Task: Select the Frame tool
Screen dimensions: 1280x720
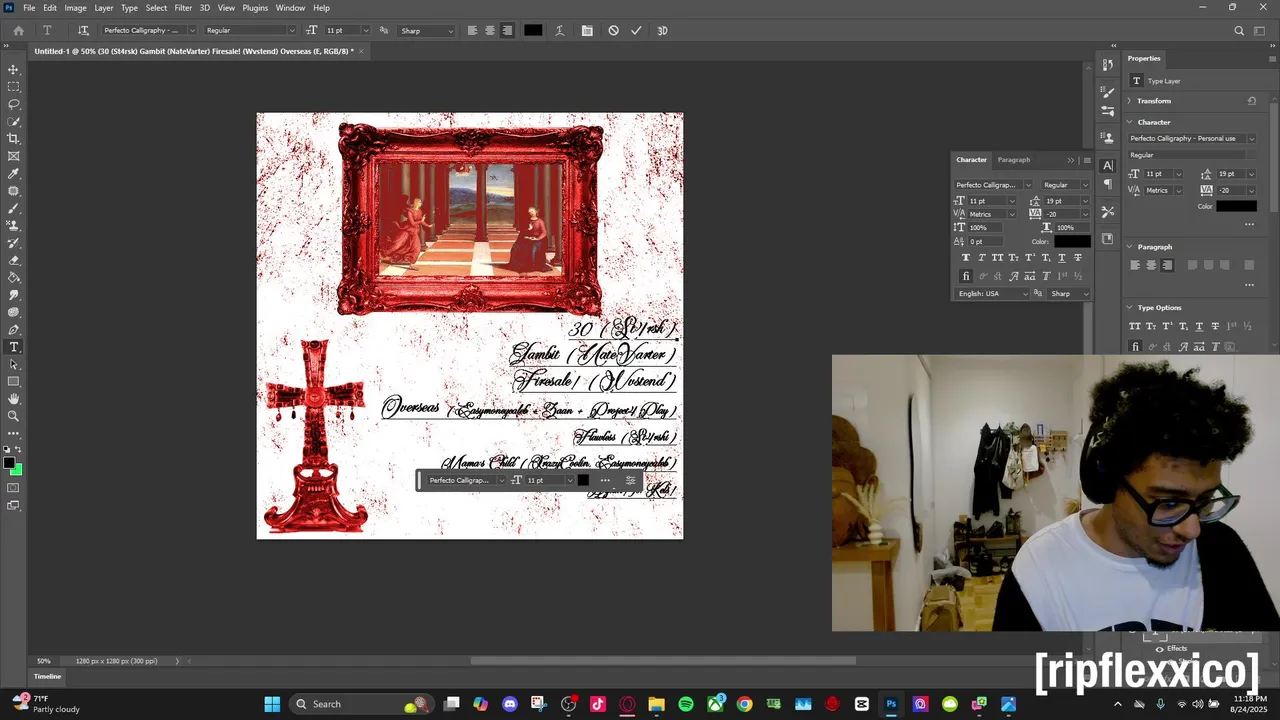Action: pos(14,156)
